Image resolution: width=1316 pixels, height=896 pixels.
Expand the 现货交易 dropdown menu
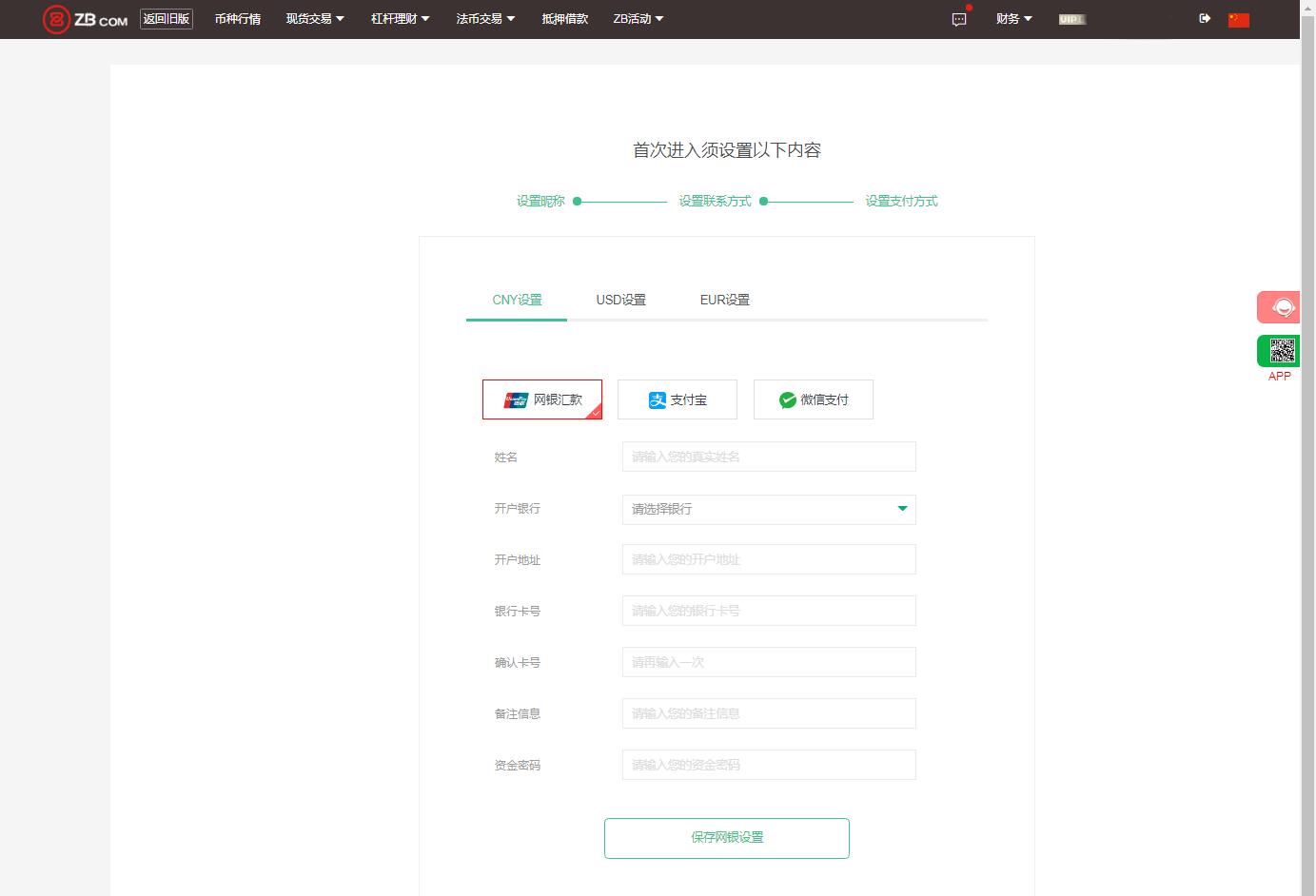tap(315, 19)
